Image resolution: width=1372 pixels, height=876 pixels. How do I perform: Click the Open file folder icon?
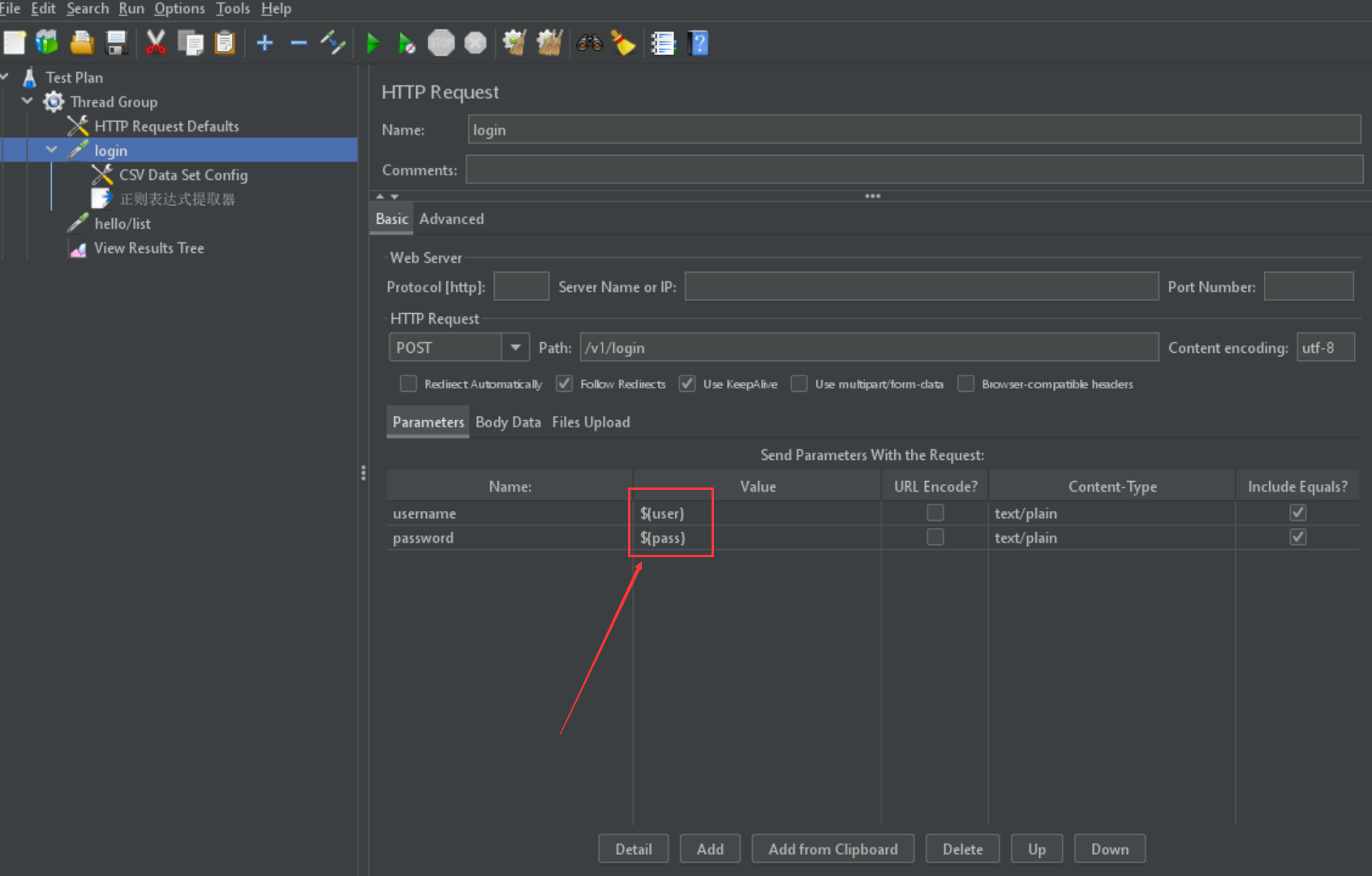(x=82, y=42)
